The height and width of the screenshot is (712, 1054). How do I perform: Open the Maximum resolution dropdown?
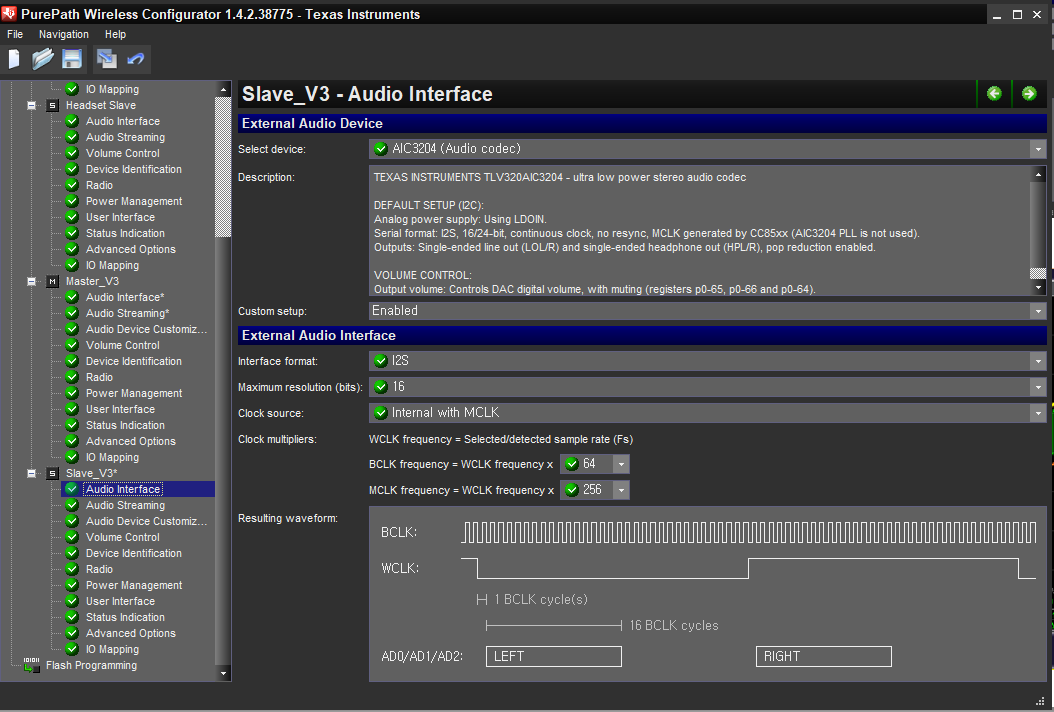[1039, 387]
